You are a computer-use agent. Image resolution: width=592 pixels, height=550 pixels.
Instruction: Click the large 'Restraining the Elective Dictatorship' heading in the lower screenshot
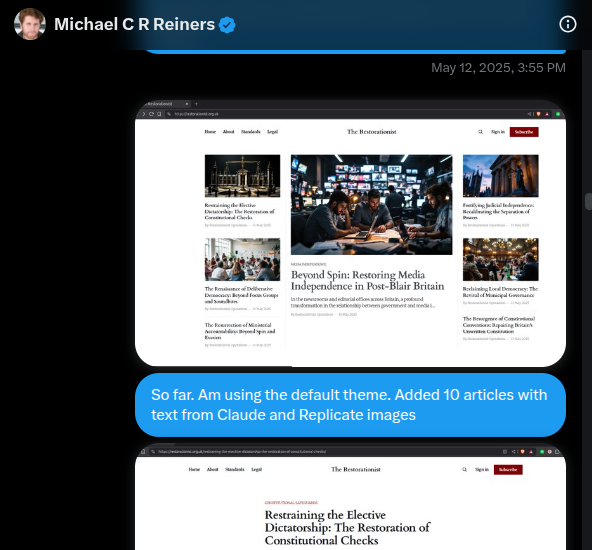[347, 527]
